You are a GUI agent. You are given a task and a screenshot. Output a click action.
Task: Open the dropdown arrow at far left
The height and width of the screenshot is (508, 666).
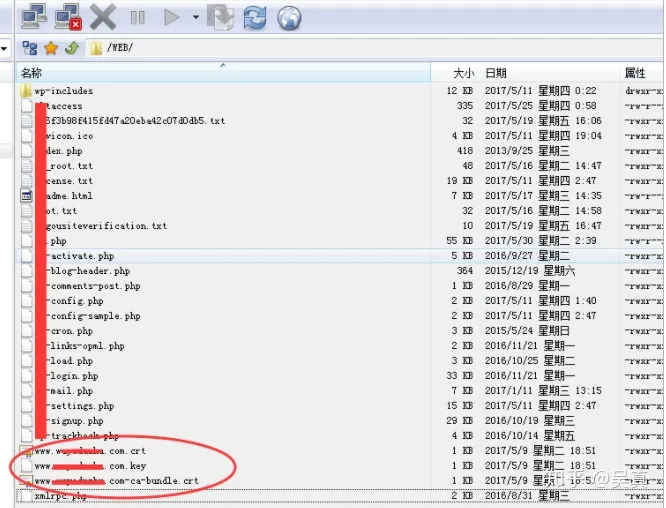tap(5, 48)
